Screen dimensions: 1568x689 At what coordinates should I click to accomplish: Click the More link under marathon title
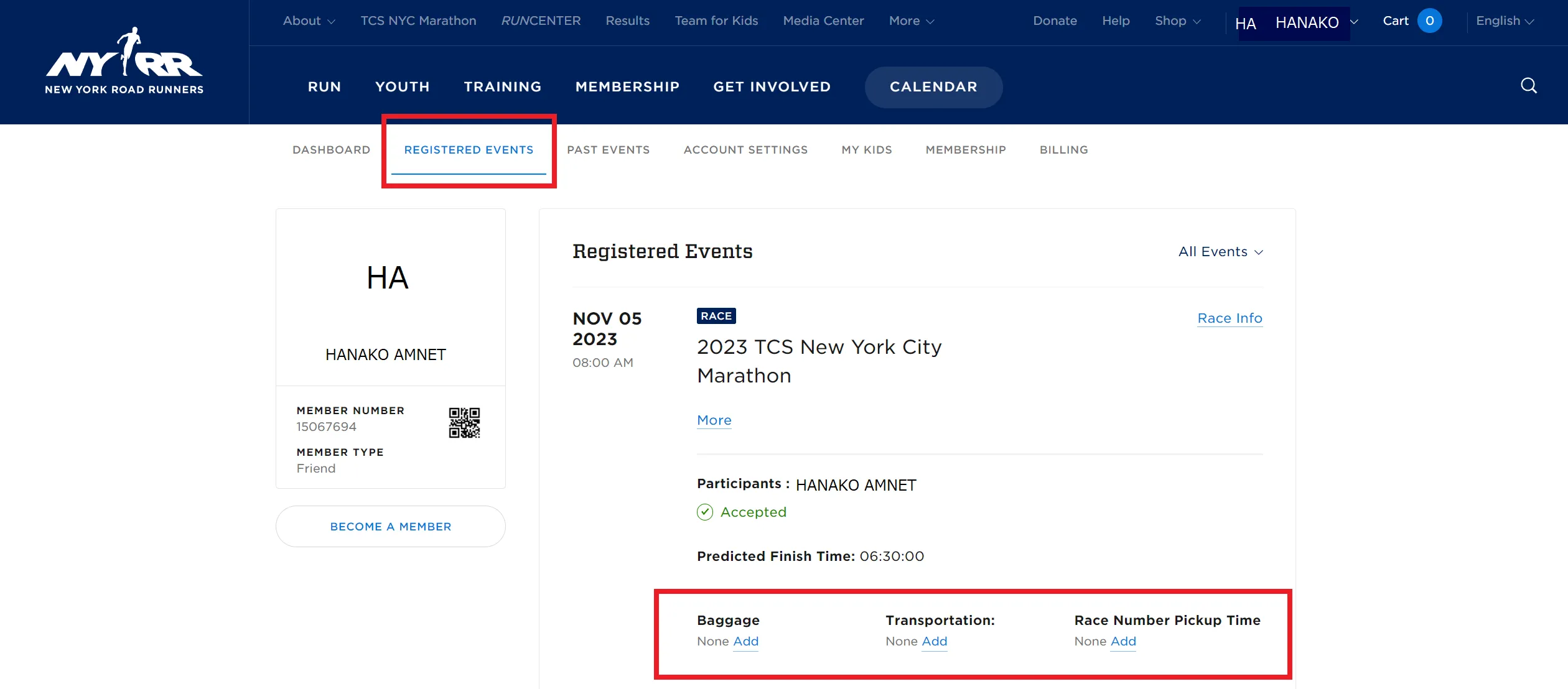tap(714, 420)
